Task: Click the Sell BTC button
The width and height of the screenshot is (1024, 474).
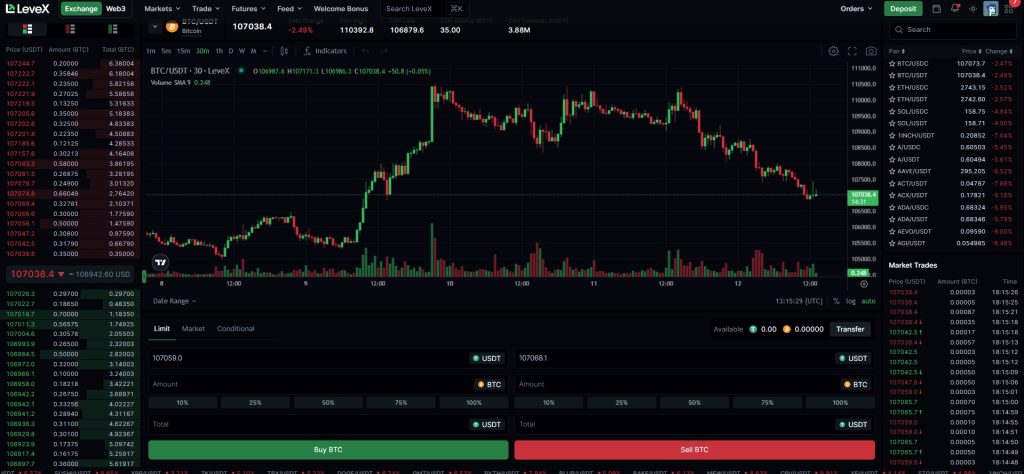Action: click(694, 450)
